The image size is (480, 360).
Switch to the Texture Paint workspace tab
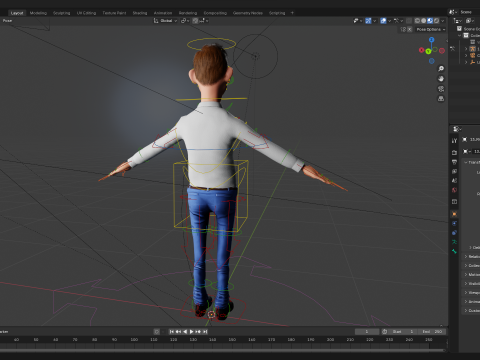pos(114,13)
